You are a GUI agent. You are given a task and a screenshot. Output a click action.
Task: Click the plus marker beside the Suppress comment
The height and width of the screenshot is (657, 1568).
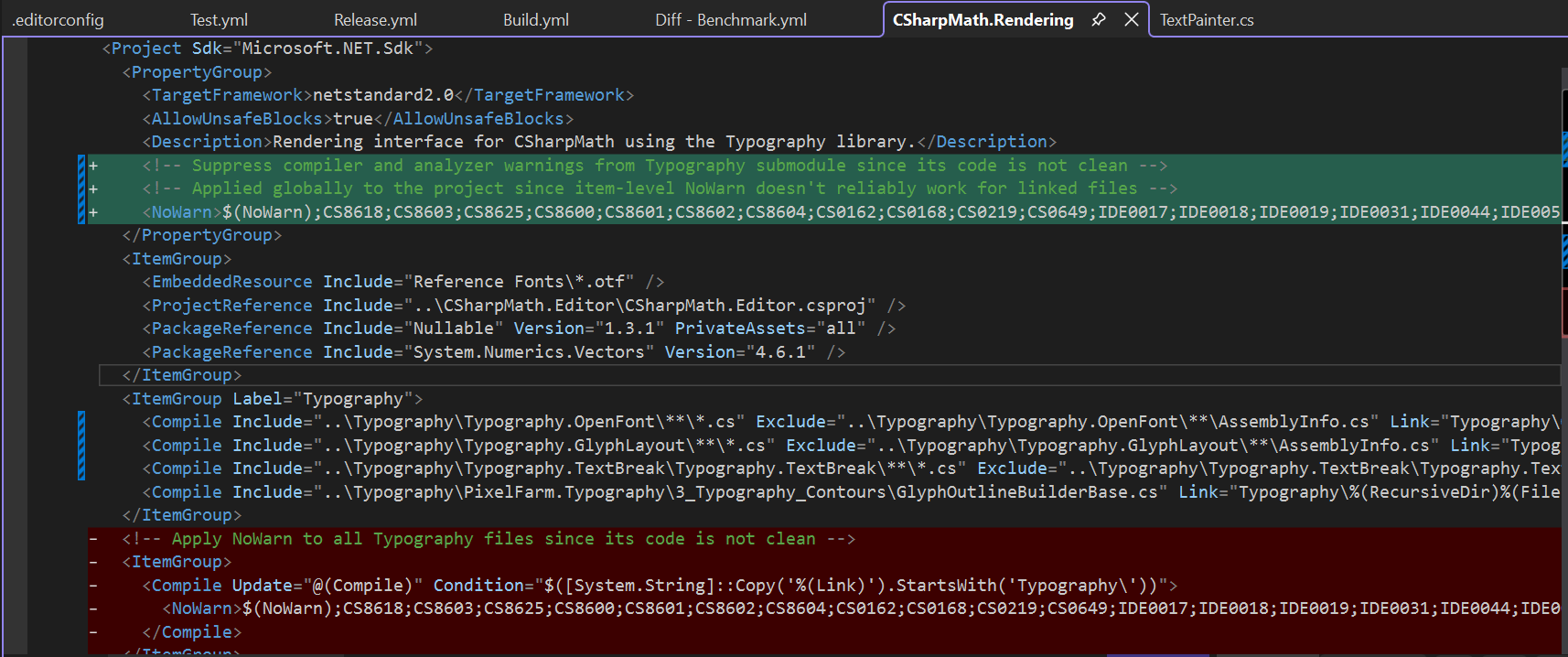93,166
